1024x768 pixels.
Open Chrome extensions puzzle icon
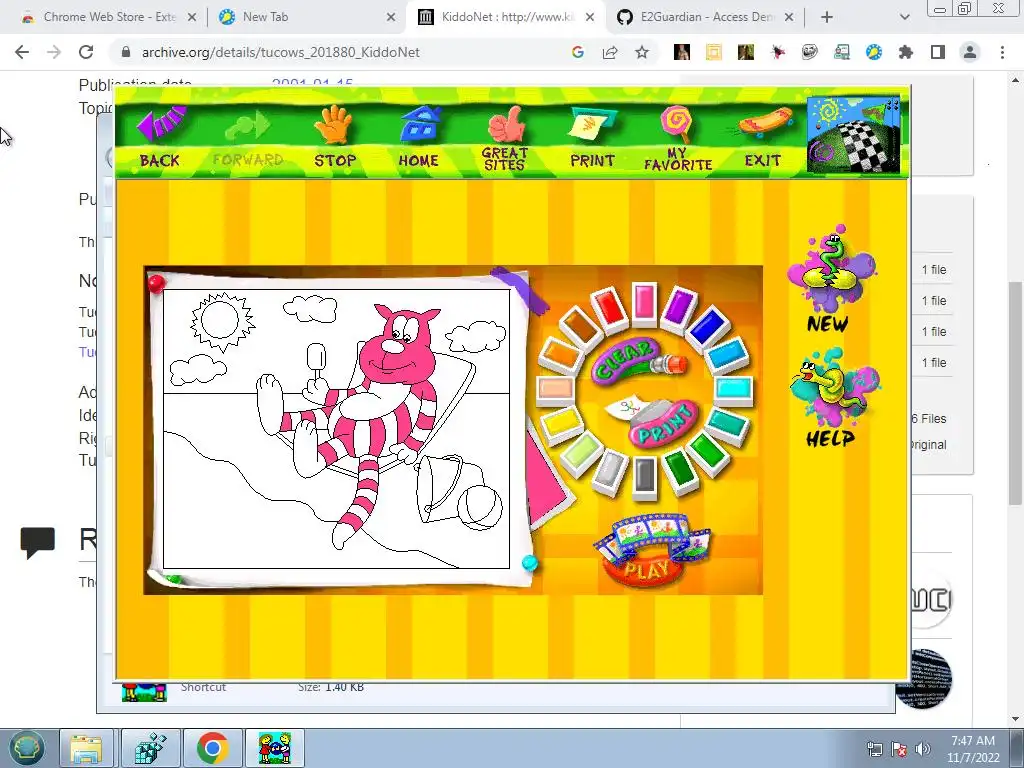906,52
